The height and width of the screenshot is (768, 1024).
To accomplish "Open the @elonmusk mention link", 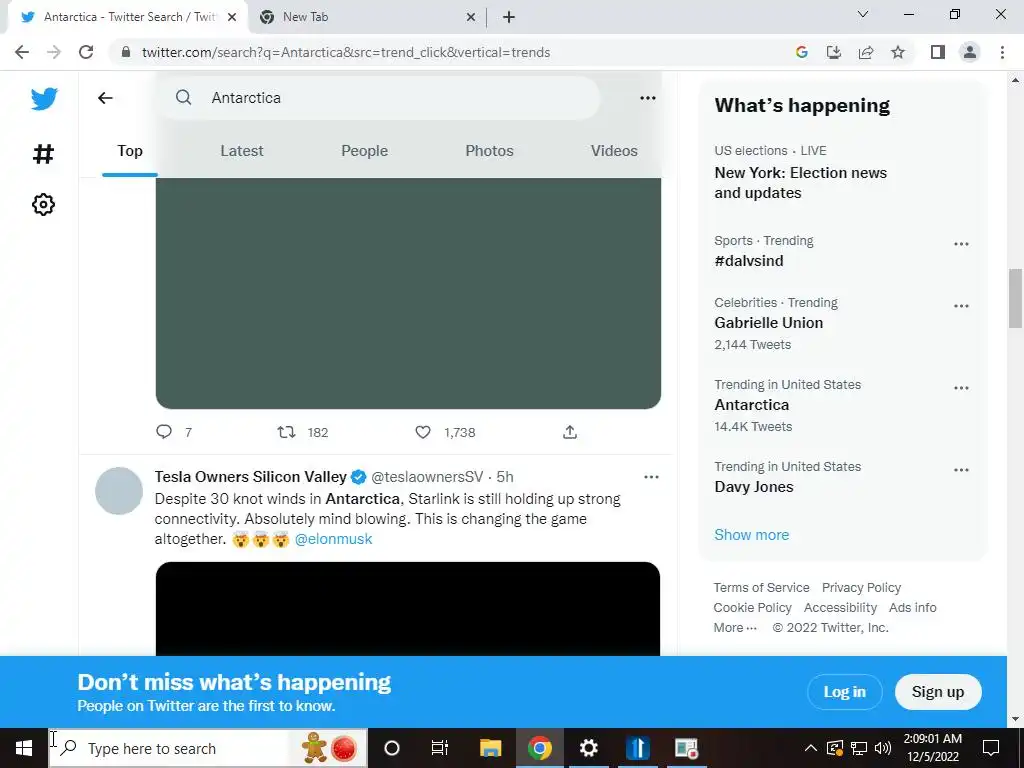I will [x=333, y=539].
